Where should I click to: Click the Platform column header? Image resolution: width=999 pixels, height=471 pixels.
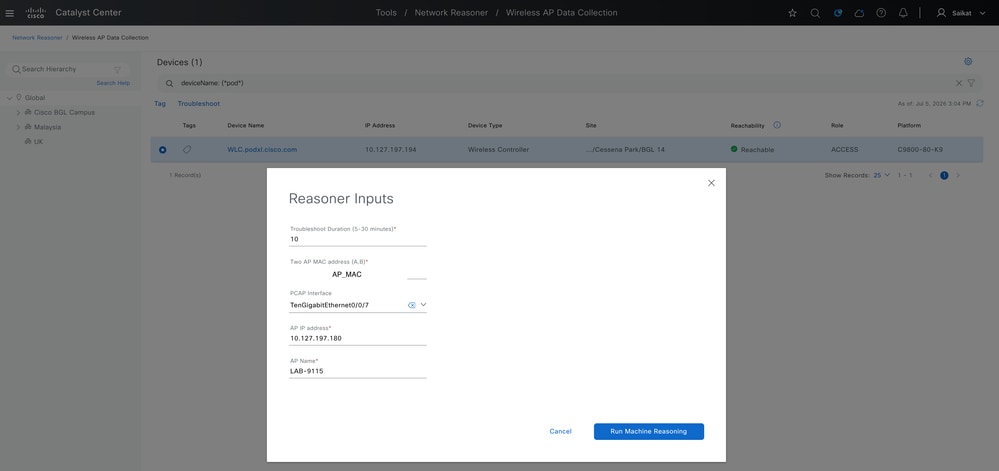(909, 126)
